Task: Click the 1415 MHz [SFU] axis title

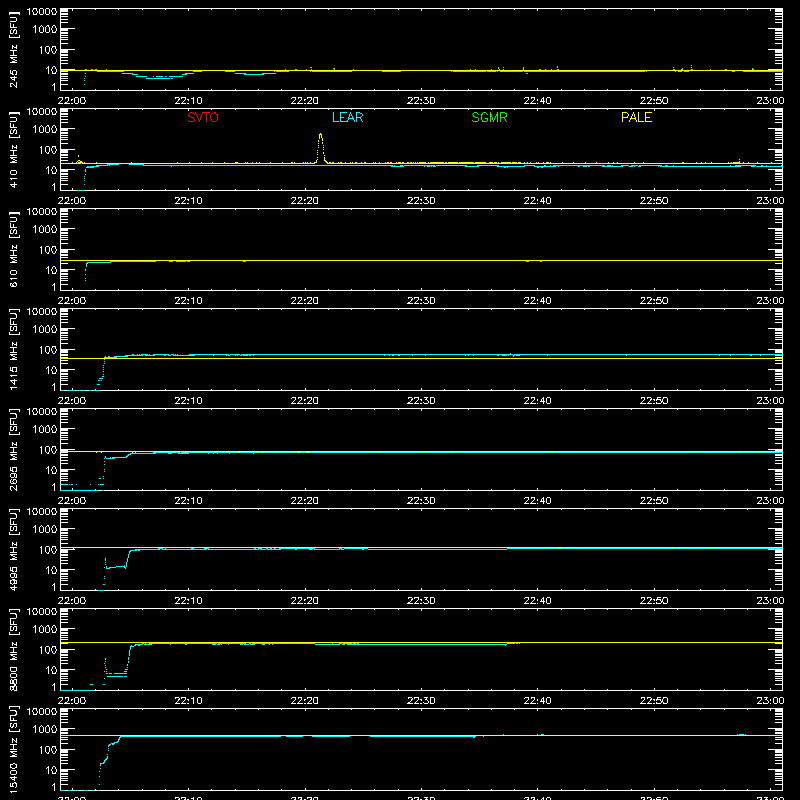Action: pos(13,349)
